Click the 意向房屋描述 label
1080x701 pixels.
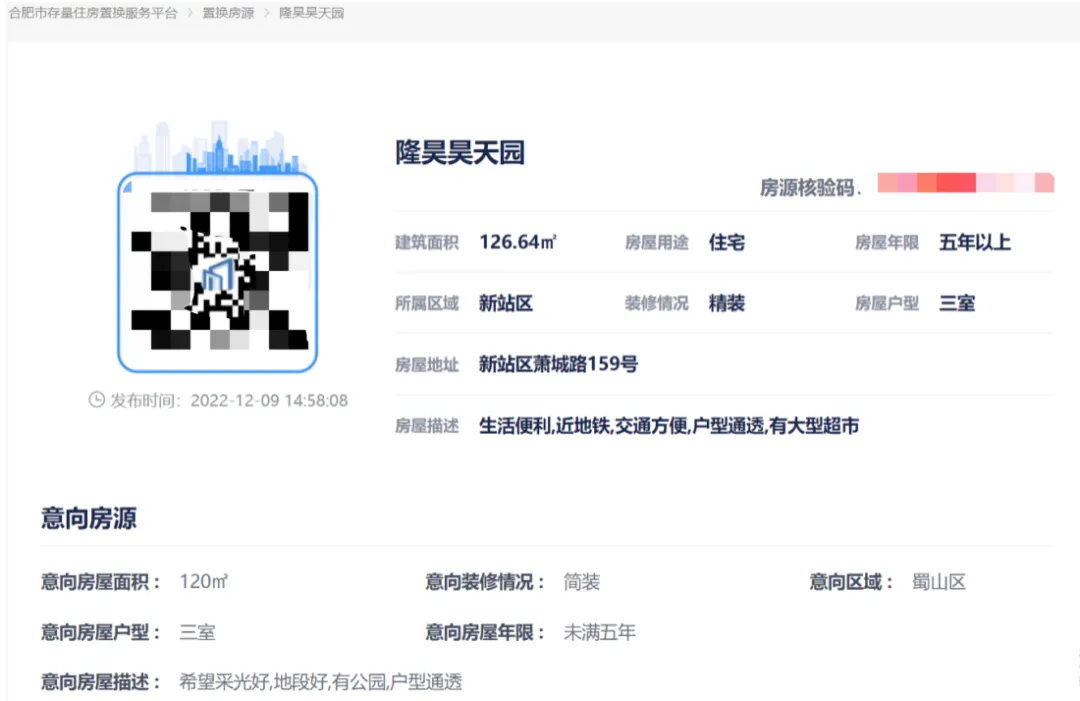pos(101,682)
